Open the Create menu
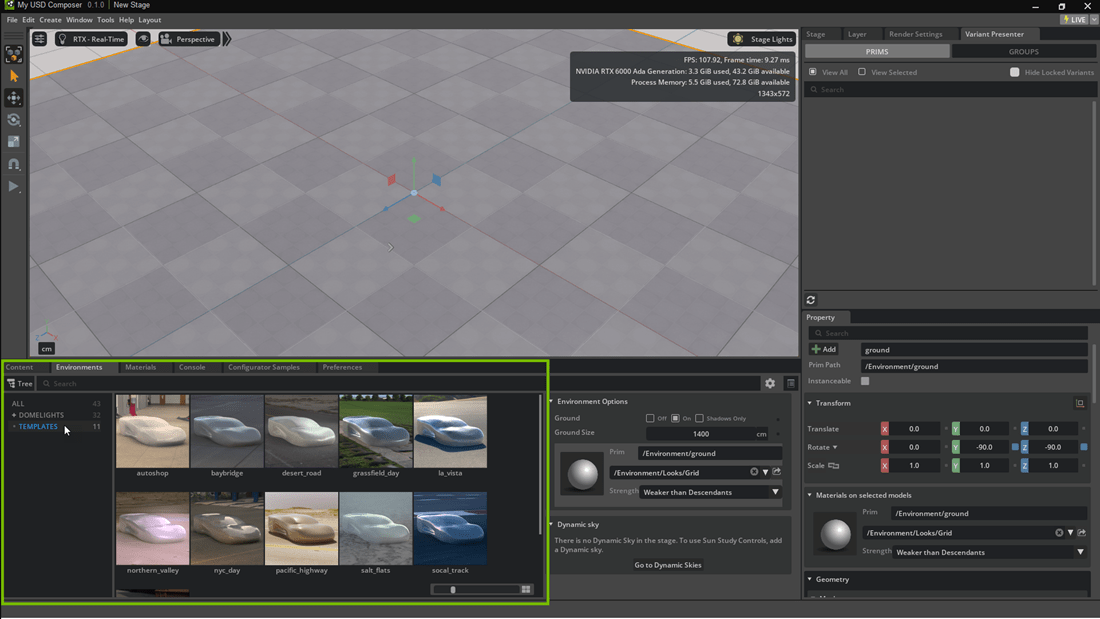 [50, 20]
